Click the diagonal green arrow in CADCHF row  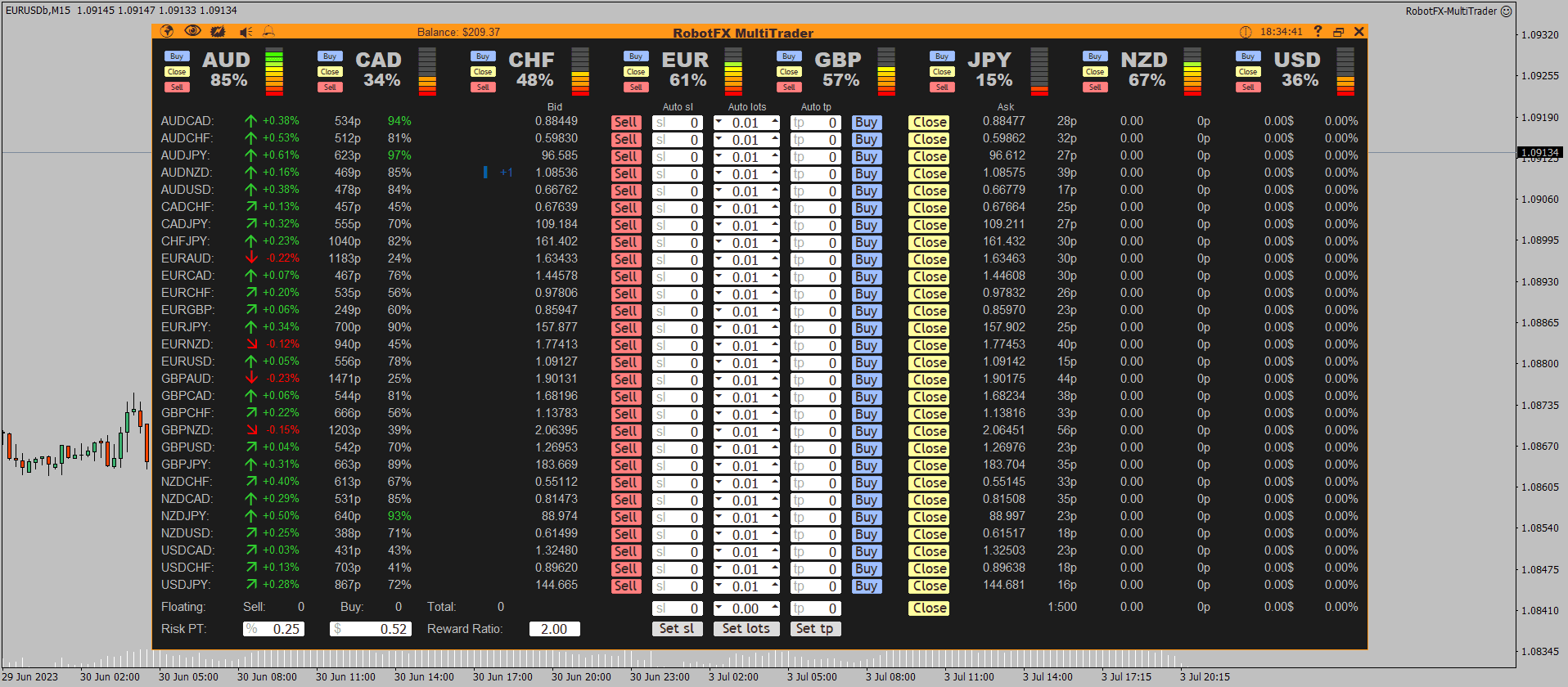pos(251,207)
